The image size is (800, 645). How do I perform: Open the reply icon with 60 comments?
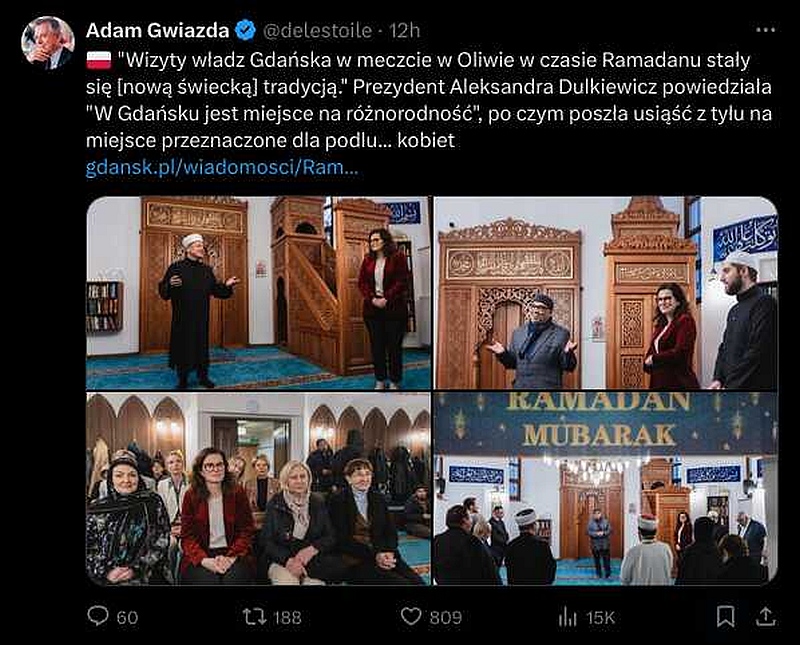tap(98, 616)
